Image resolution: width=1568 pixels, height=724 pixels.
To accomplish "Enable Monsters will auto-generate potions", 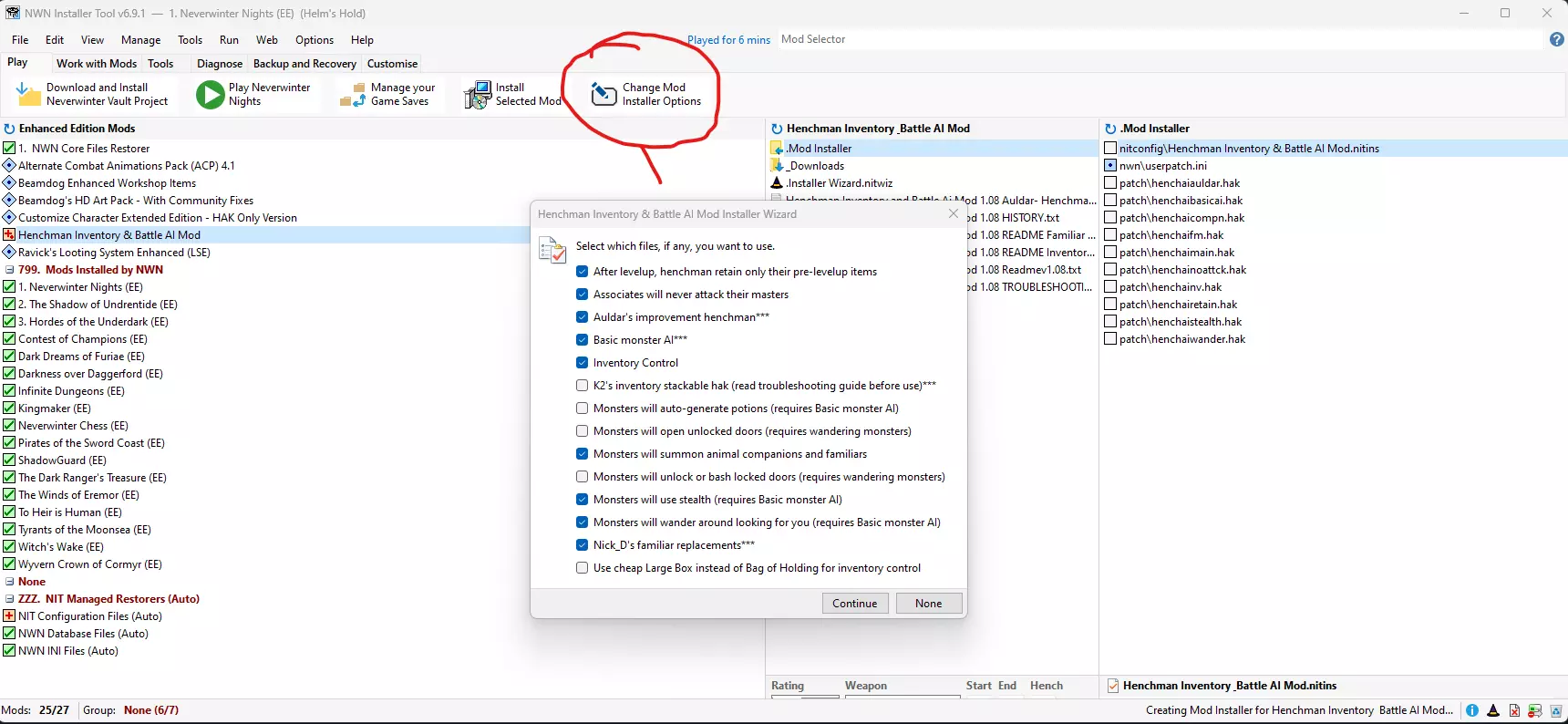I will (582, 409).
